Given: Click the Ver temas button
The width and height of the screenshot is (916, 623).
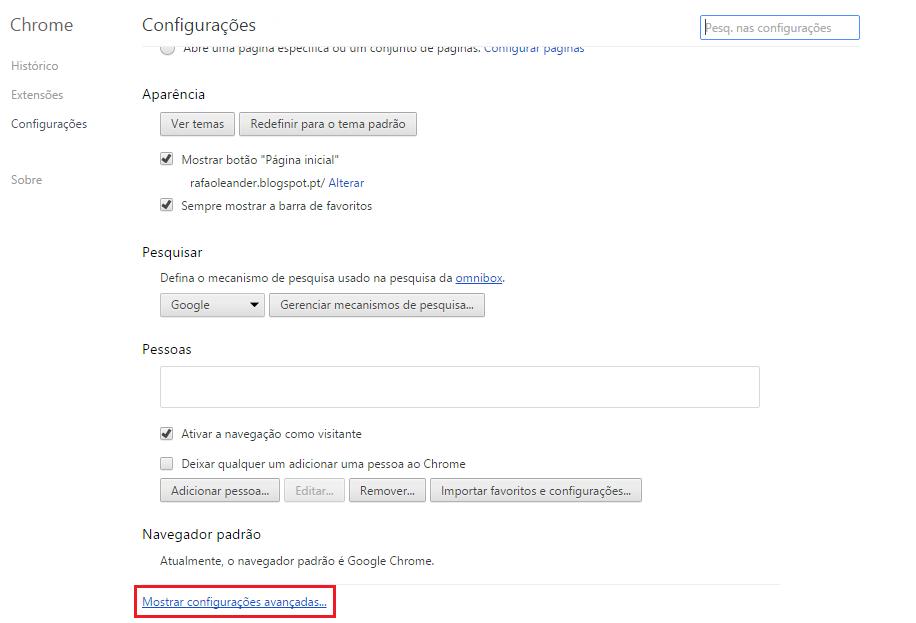Looking at the screenshot, I should tap(198, 124).
